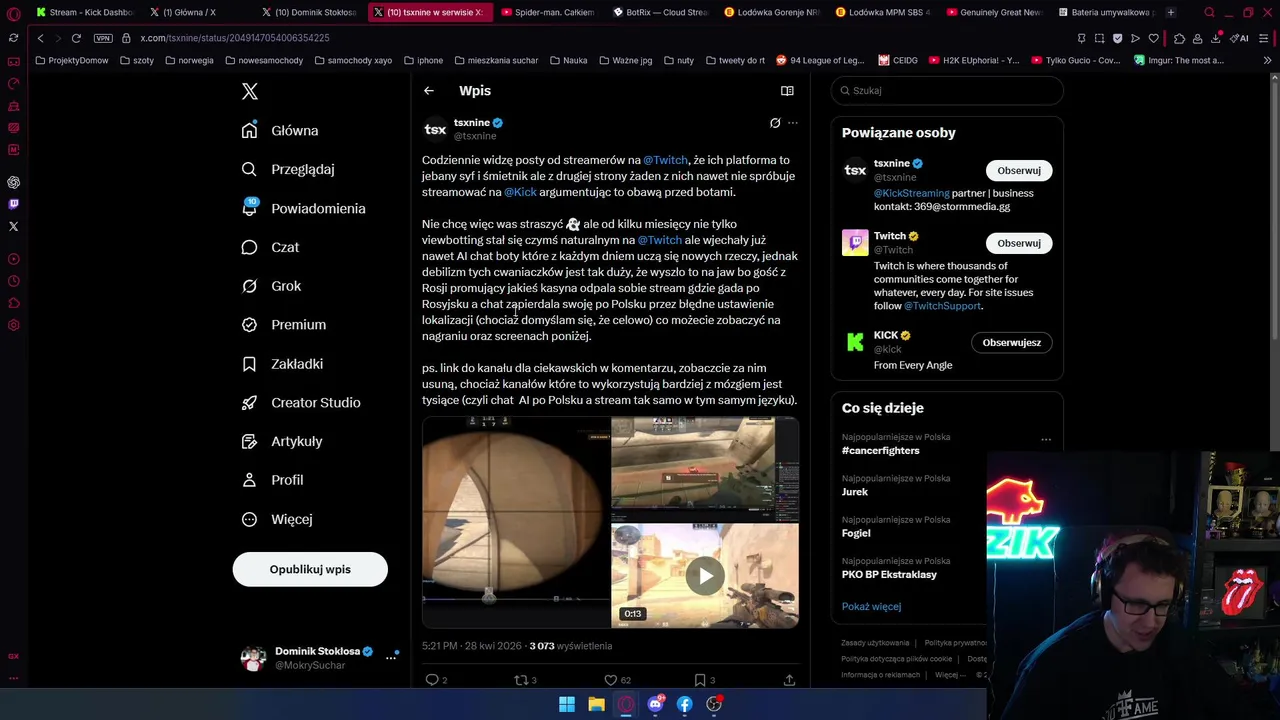Switch to Lodówka Gorenje tab
1280x720 pixels.
771,12
